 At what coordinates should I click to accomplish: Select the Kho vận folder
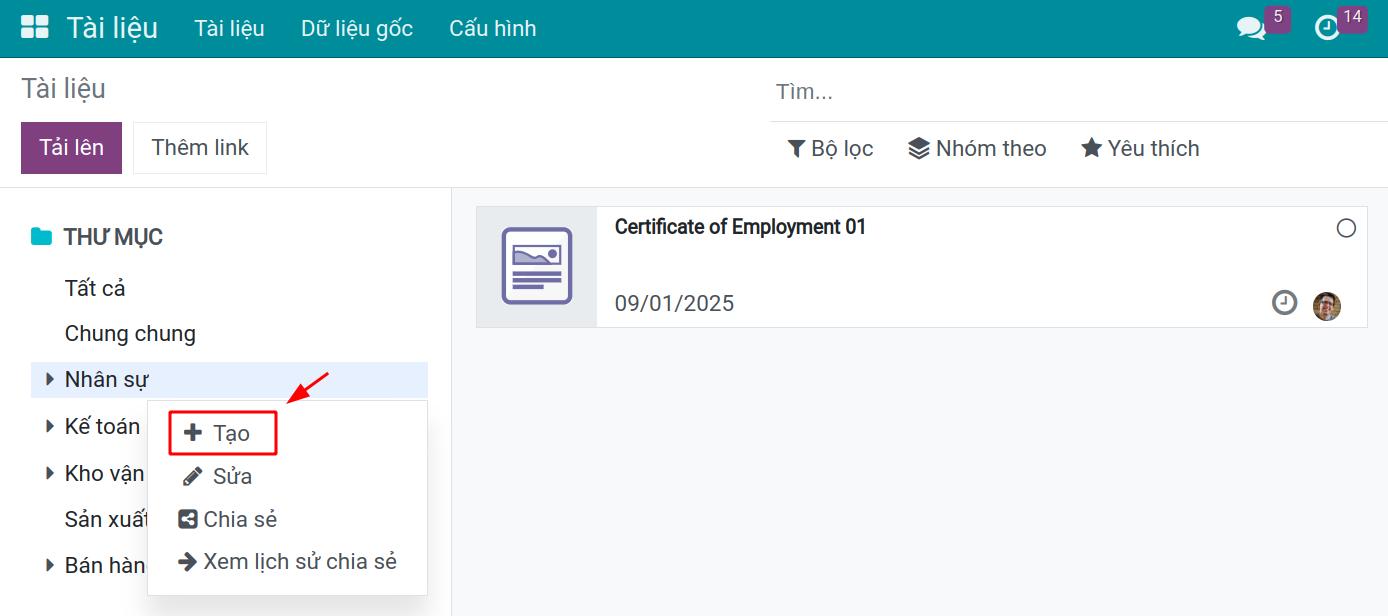104,473
